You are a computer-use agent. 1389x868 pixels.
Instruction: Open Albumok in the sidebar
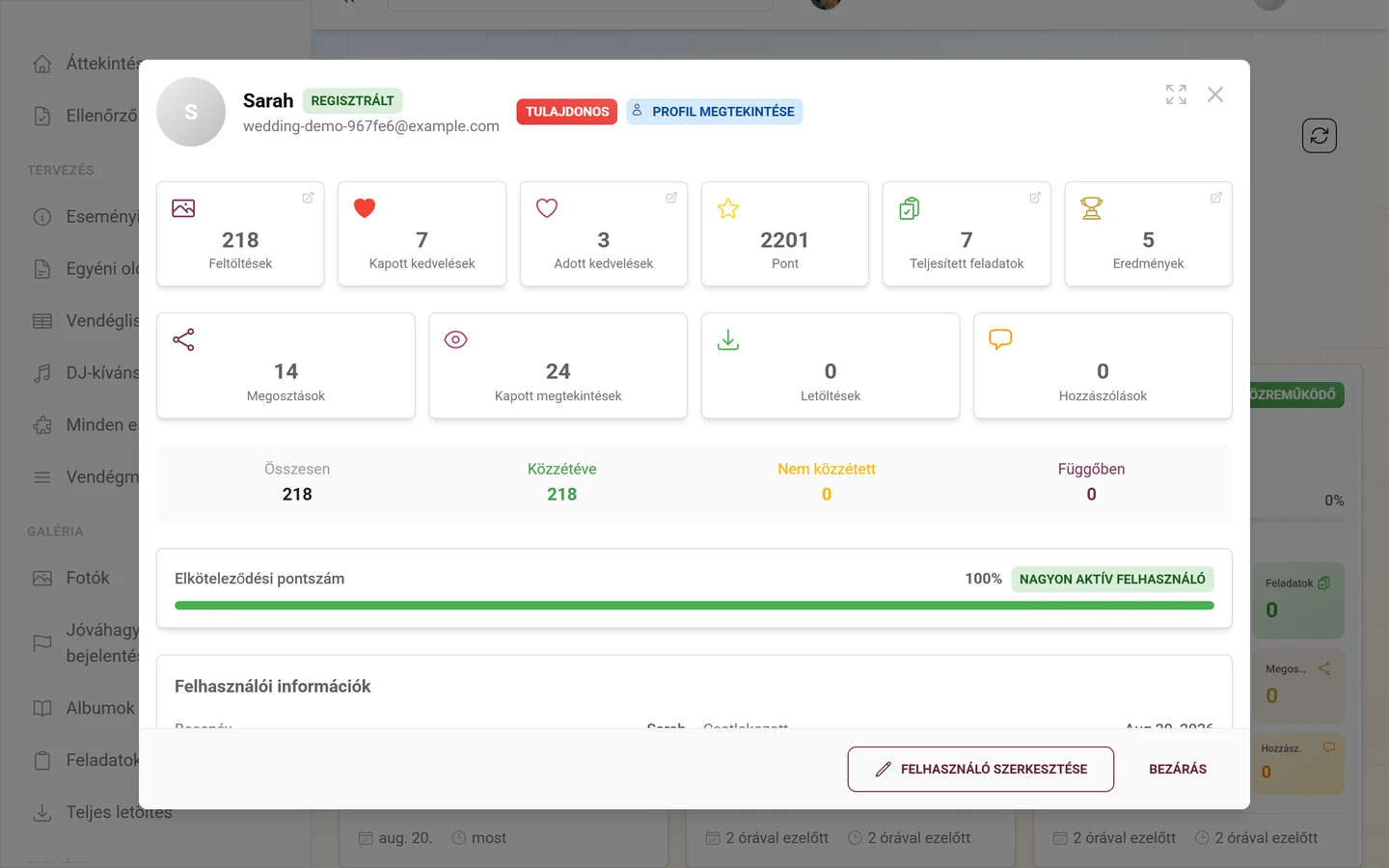(84, 708)
